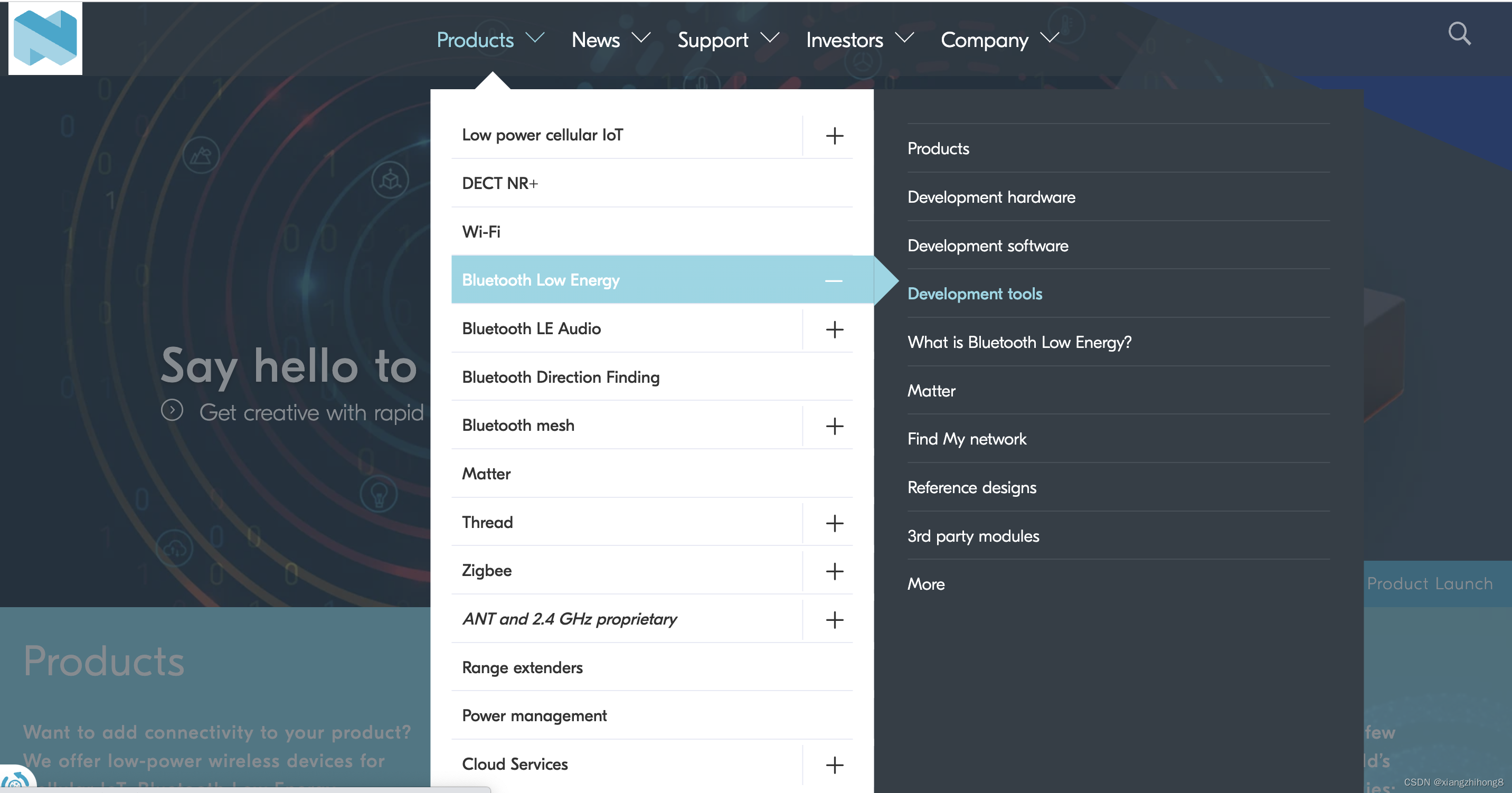
Task: Expand Bluetooth mesh plus icon
Action: (834, 426)
